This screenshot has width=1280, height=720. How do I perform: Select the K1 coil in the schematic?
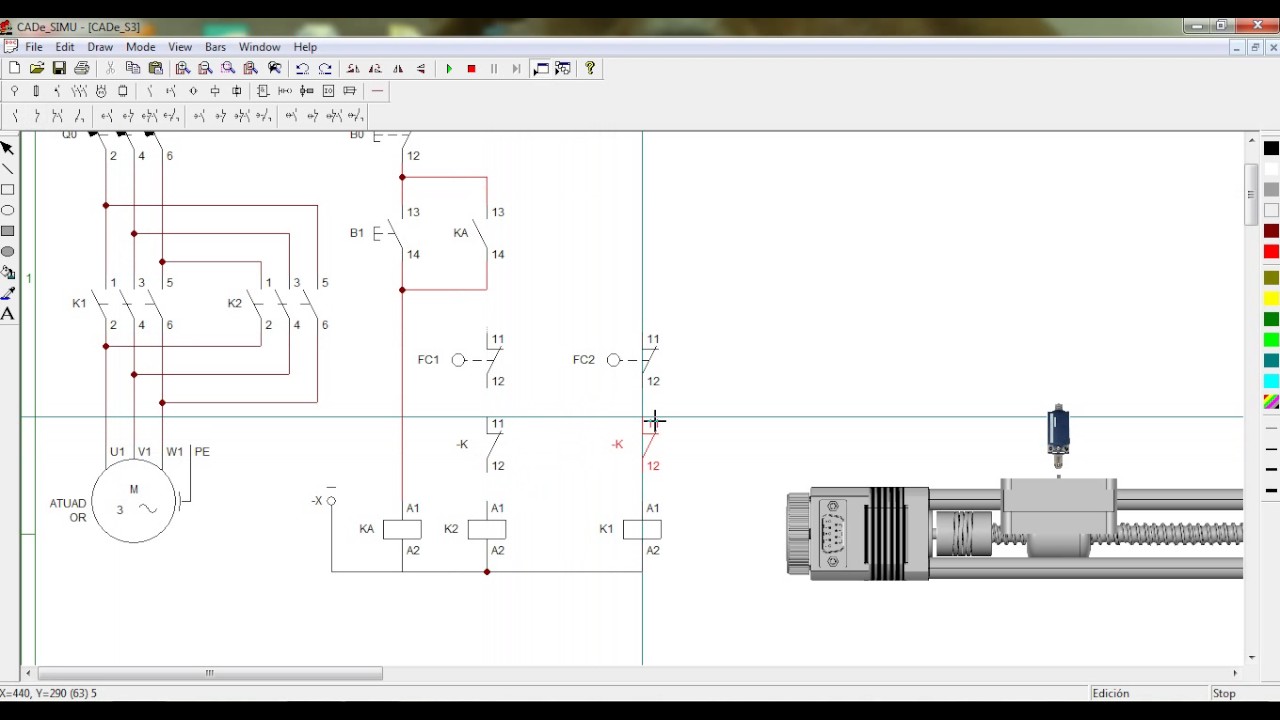(641, 529)
